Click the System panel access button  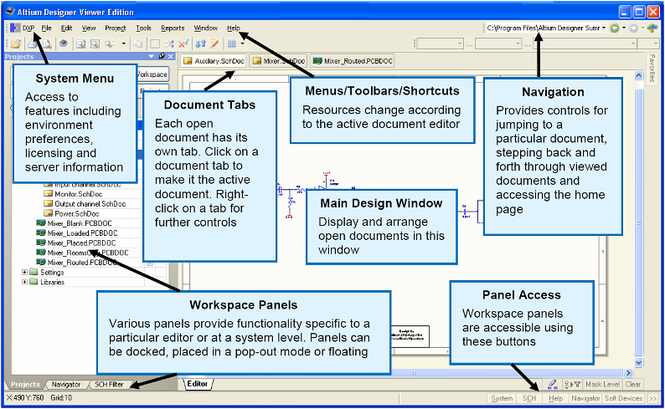[502, 398]
